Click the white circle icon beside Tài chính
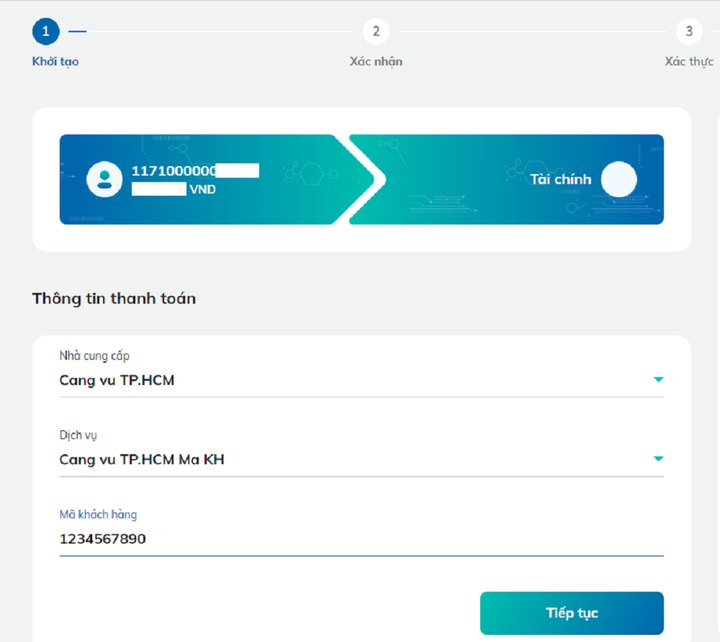Viewport: 720px width, 642px height. (x=618, y=180)
